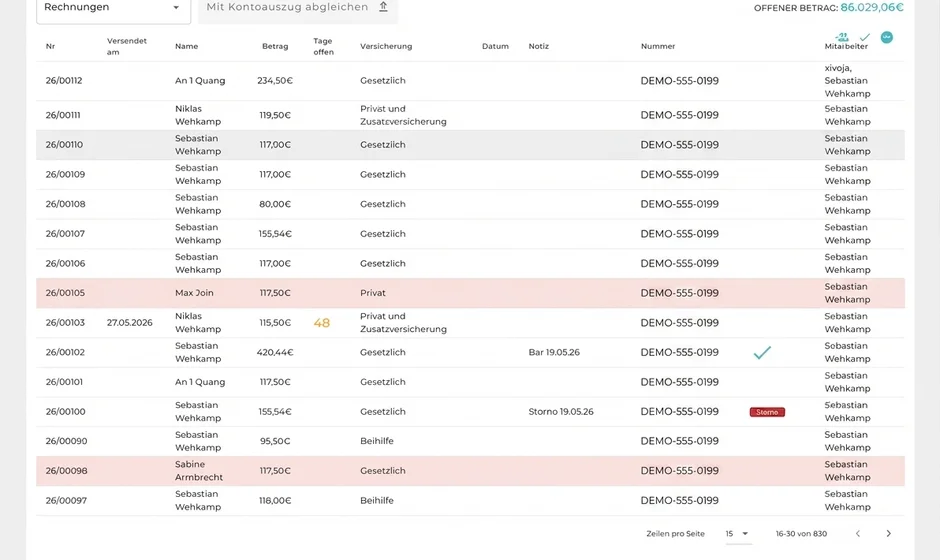The width and height of the screenshot is (940, 560).
Task: Click the Nummer column header
Action: click(x=658, y=46)
